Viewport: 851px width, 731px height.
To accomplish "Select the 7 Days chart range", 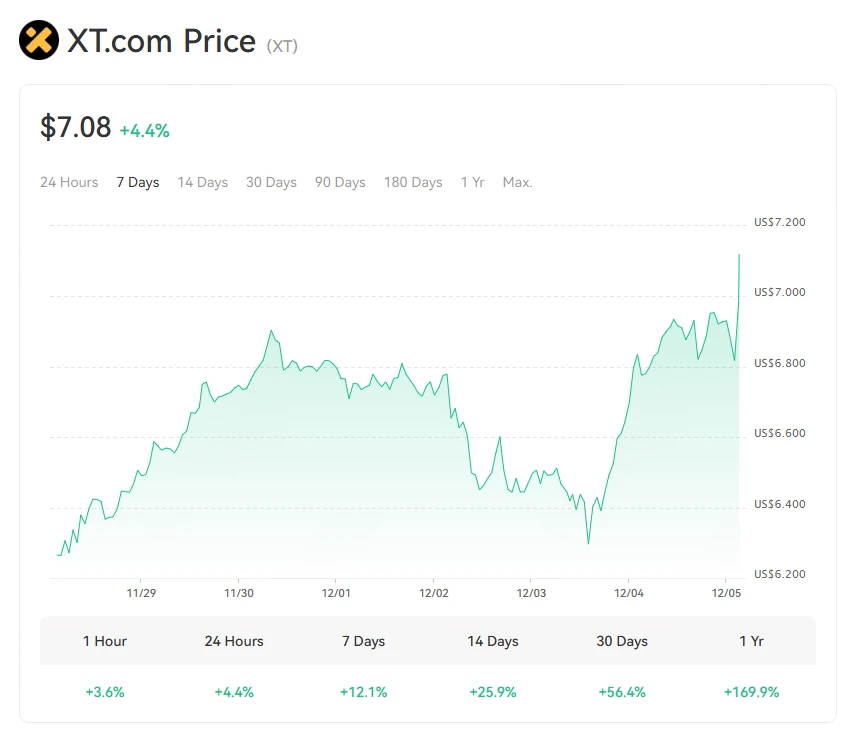I will point(138,182).
